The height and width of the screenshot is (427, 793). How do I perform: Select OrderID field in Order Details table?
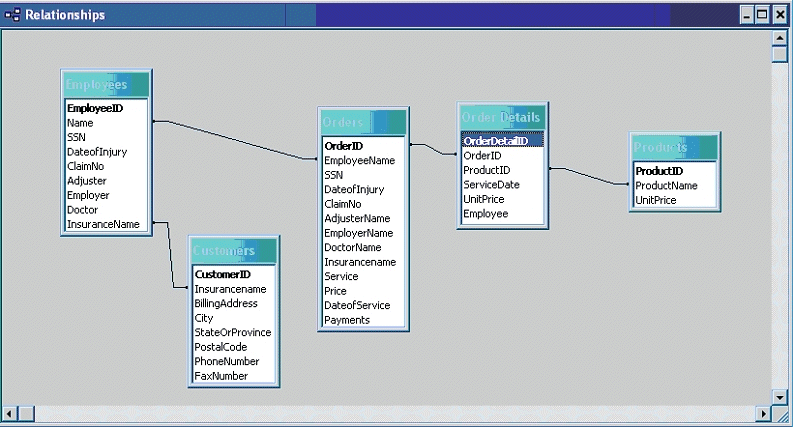(503, 156)
